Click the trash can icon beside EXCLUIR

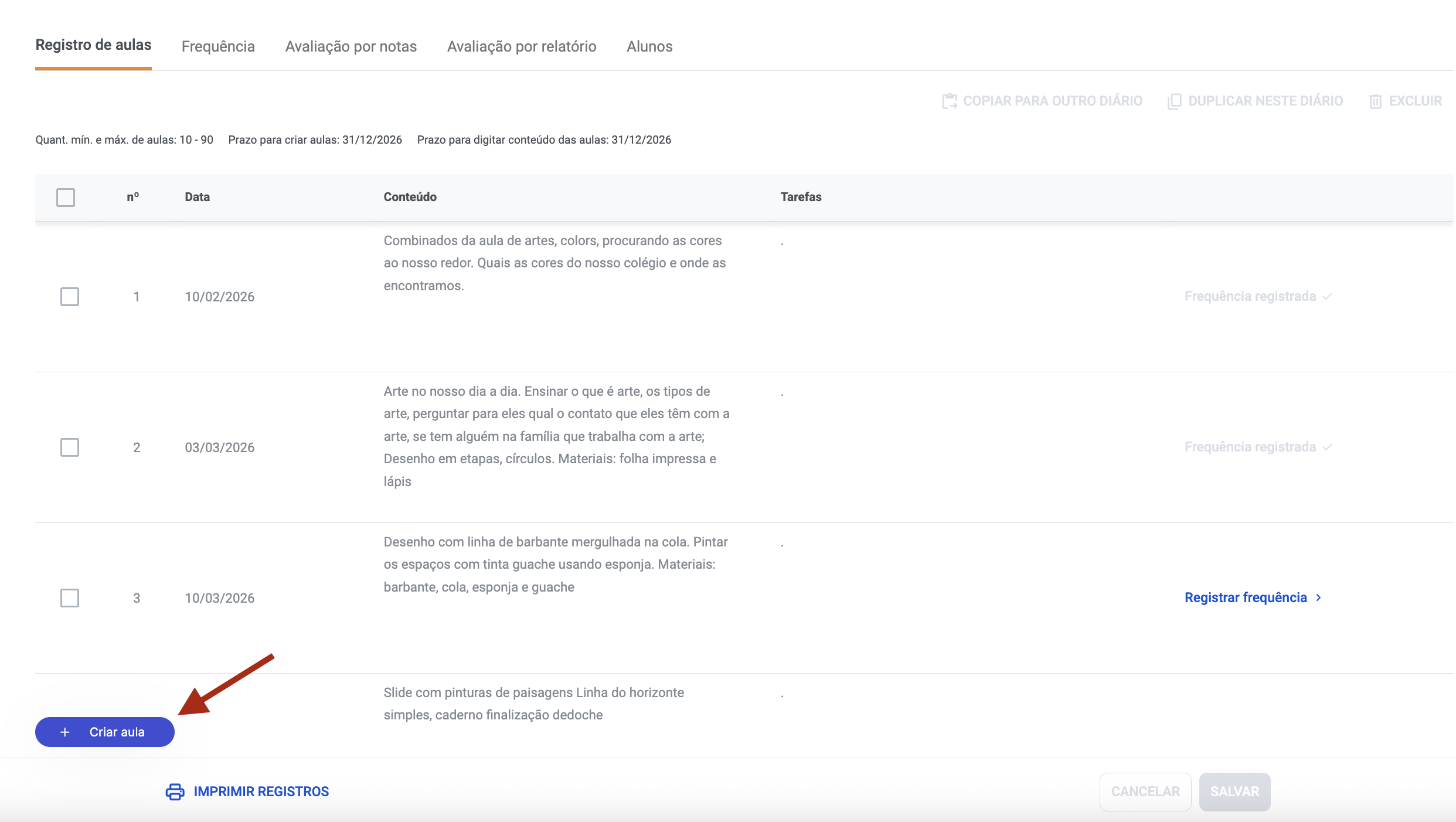pos(1375,101)
